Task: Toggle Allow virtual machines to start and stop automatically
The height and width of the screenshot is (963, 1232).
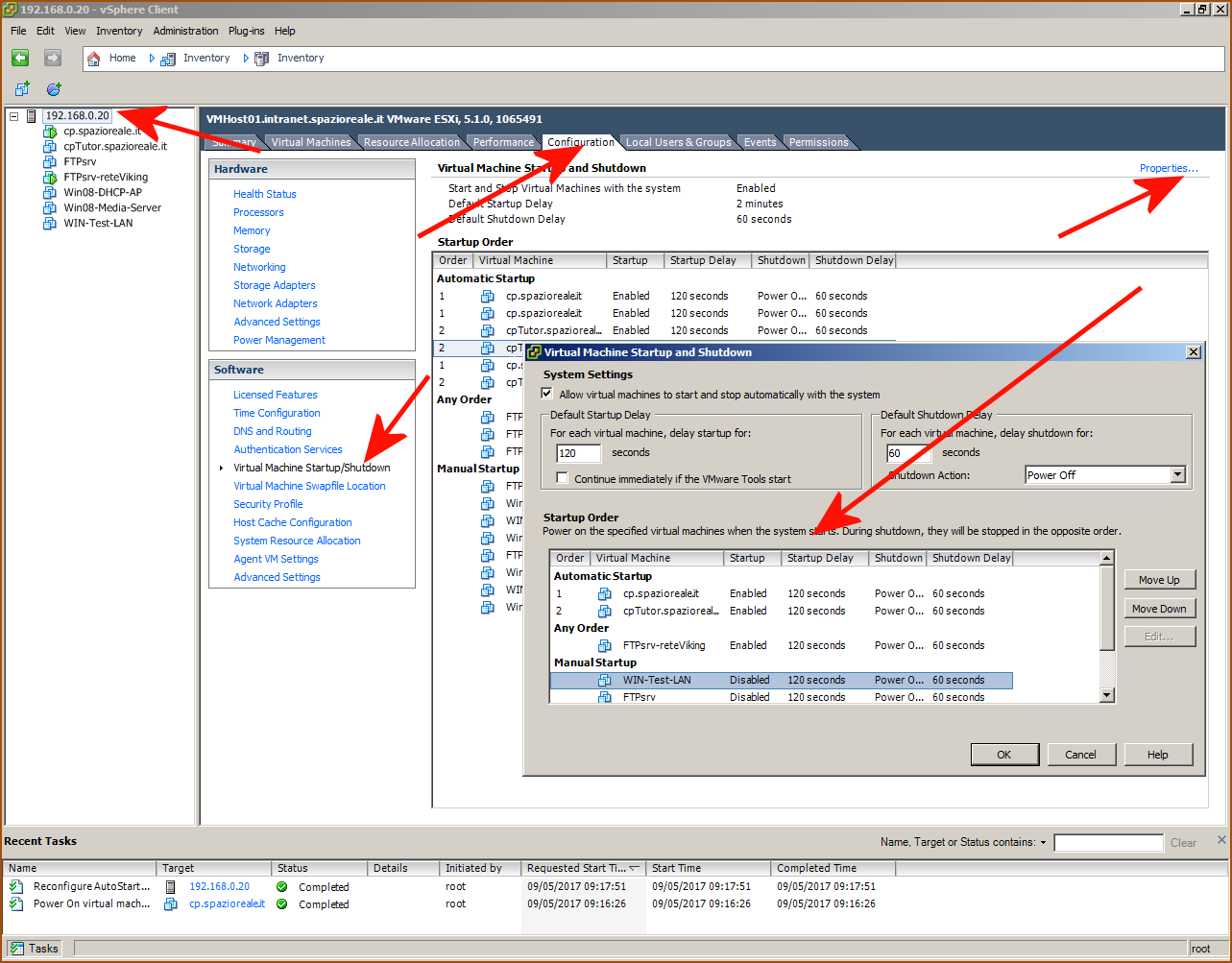Action: coord(547,395)
